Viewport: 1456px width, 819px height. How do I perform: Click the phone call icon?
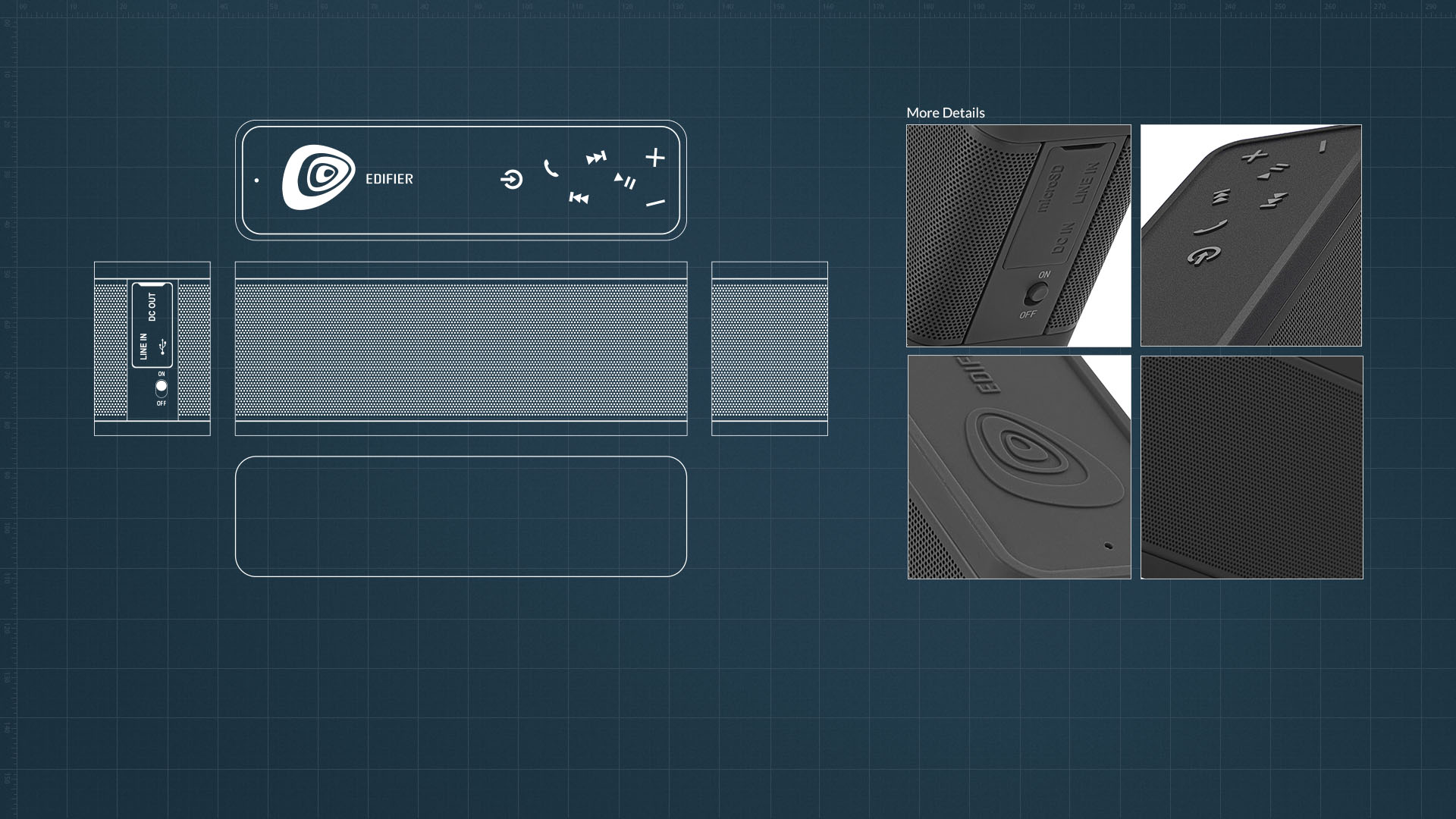(551, 168)
